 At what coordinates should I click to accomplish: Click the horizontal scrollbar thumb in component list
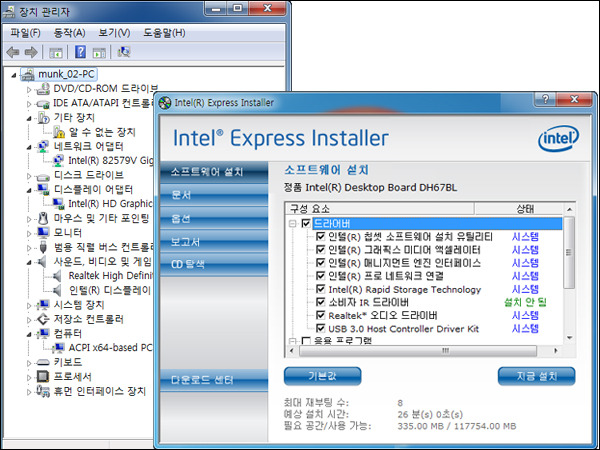418,351
